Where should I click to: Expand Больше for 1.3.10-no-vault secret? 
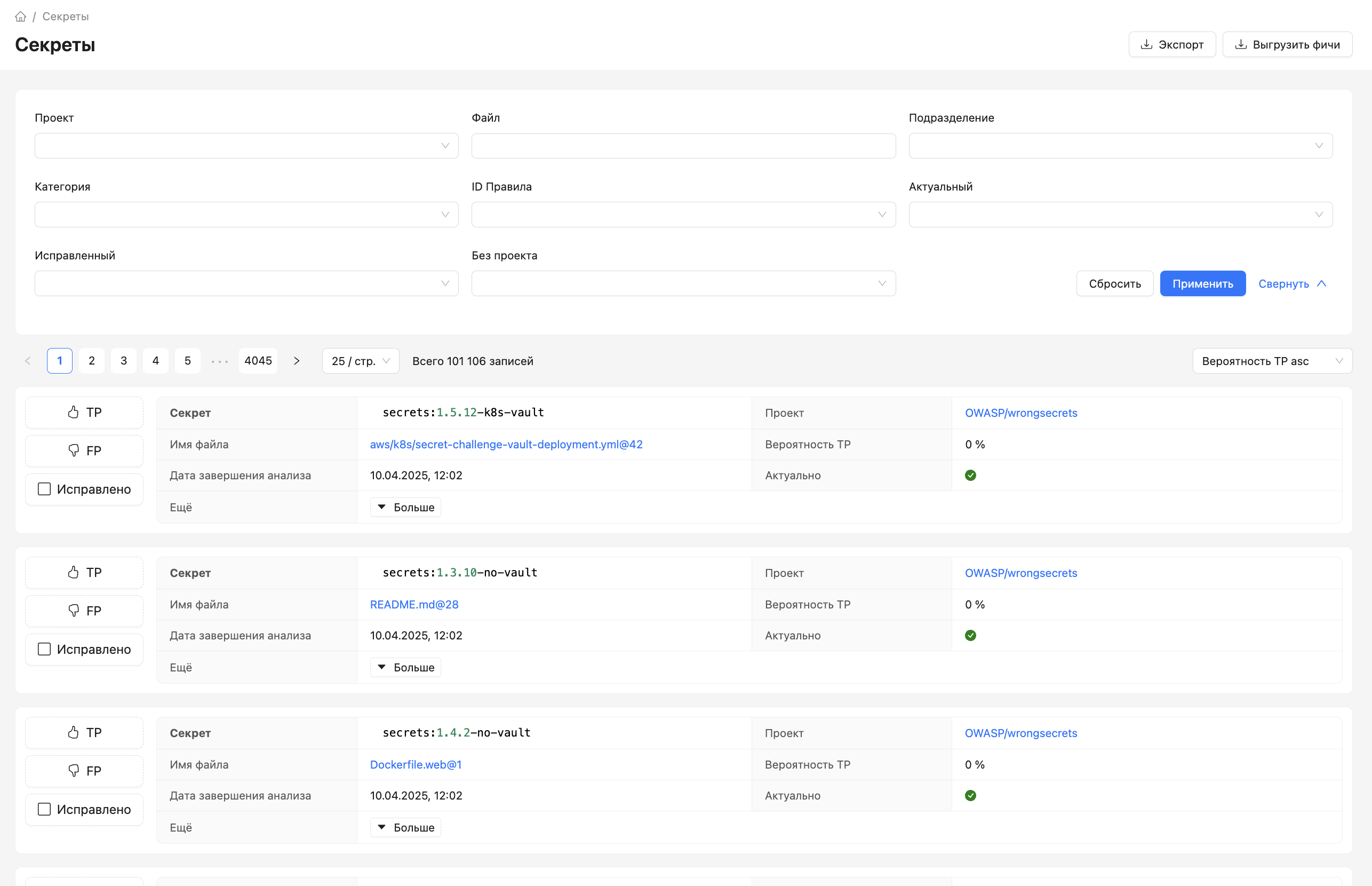405,667
